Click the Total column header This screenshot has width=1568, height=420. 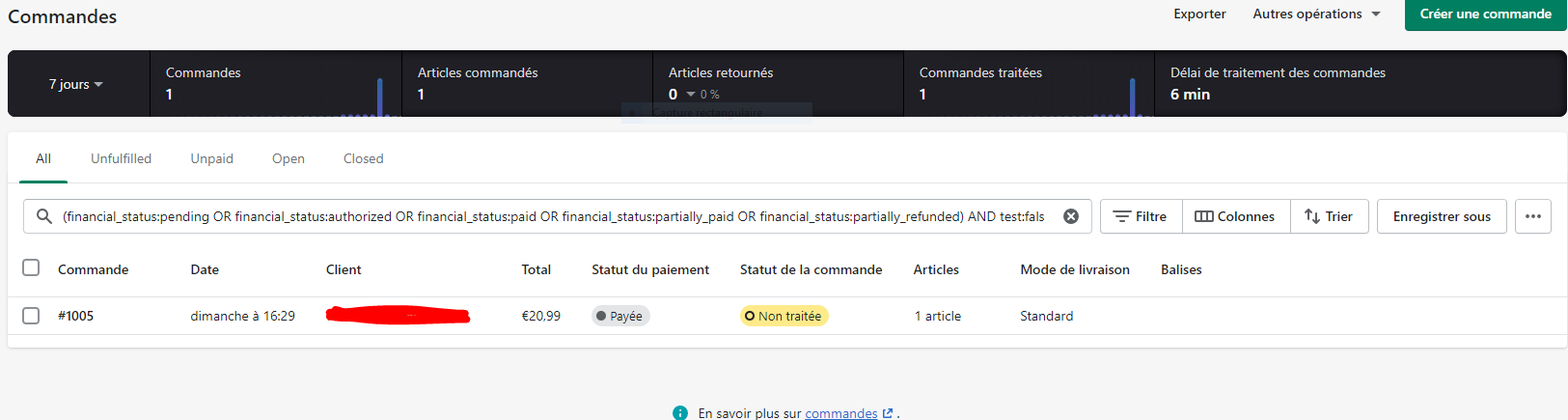point(536,269)
